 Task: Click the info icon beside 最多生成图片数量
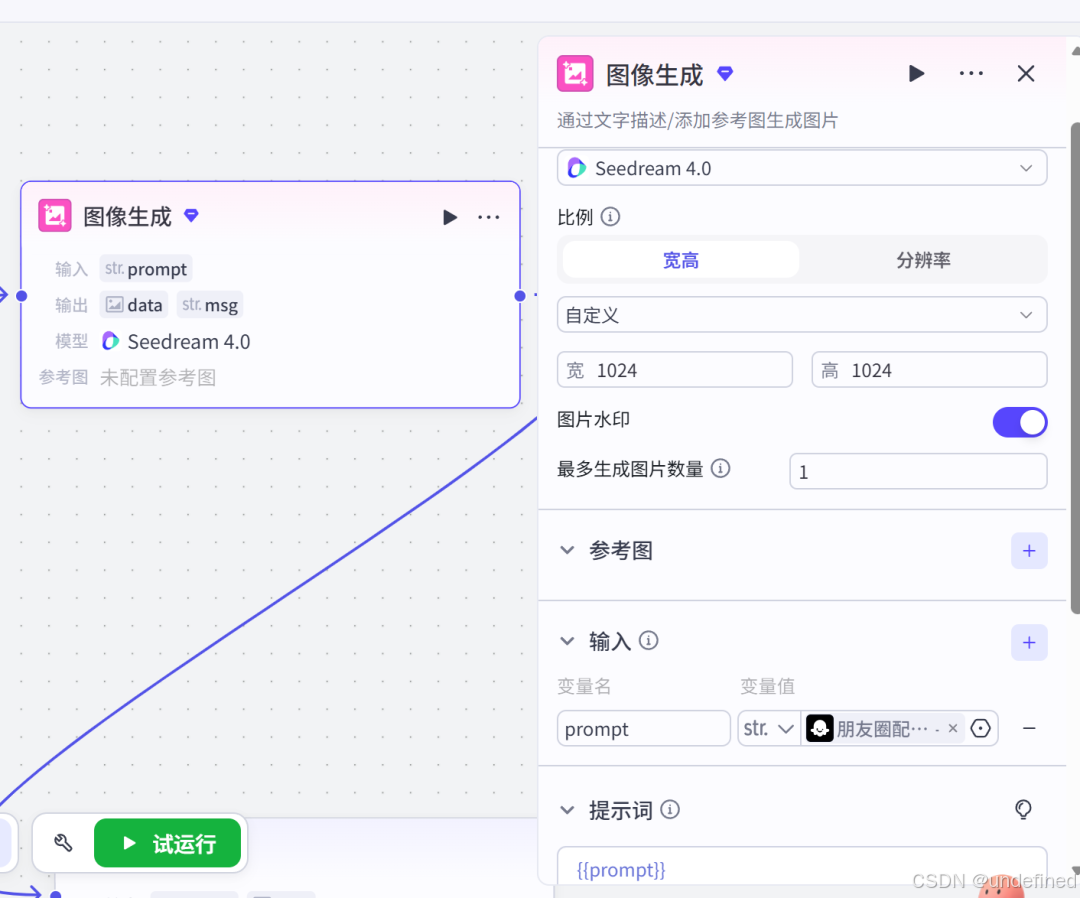pos(720,468)
